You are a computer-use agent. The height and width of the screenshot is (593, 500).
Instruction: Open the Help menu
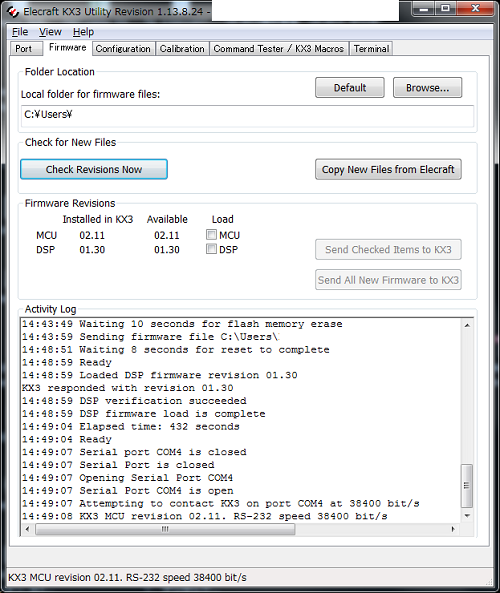[83, 32]
